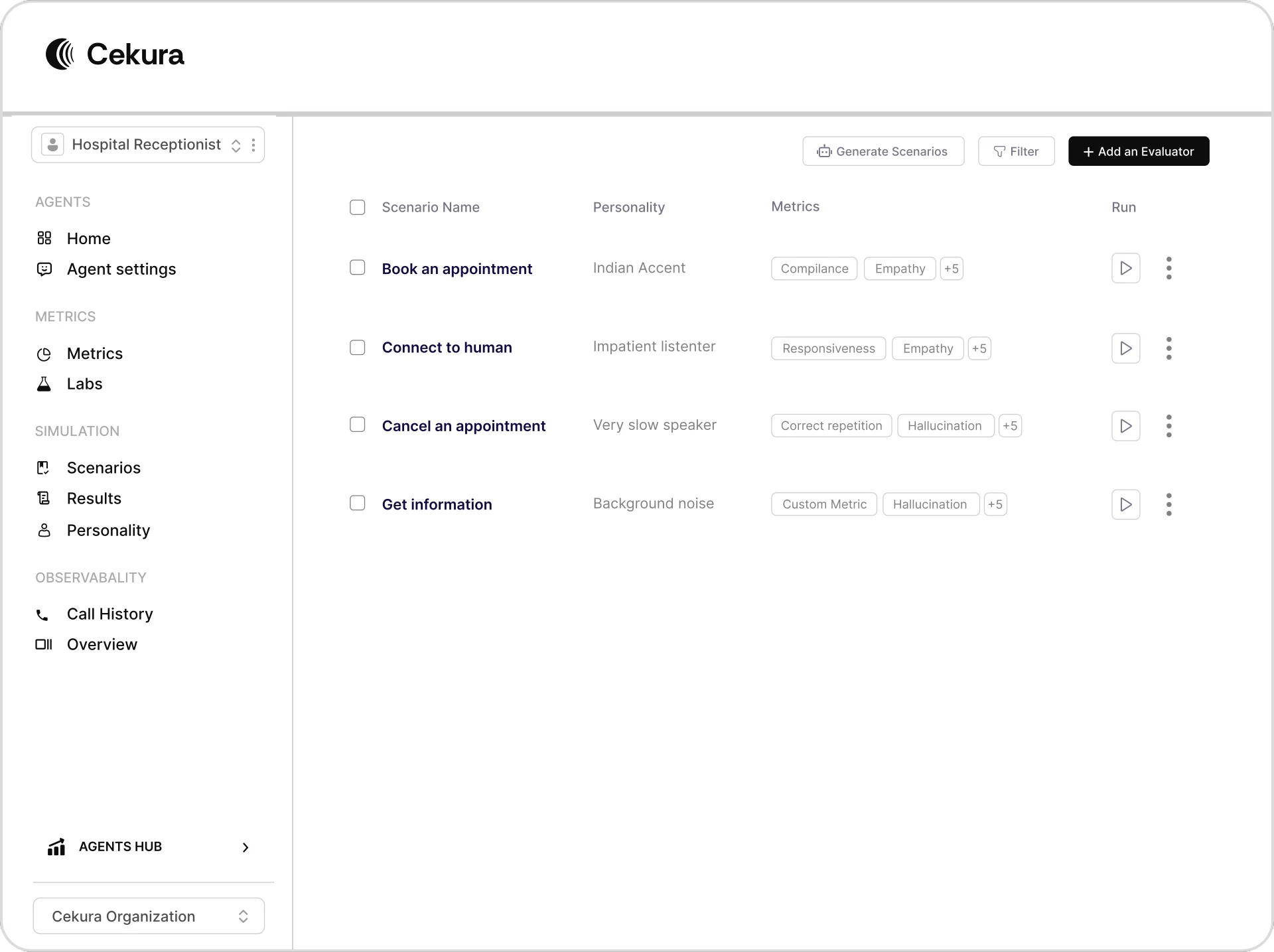The image size is (1274, 952).
Task: Open options menu for Get information row
Action: click(x=1168, y=504)
